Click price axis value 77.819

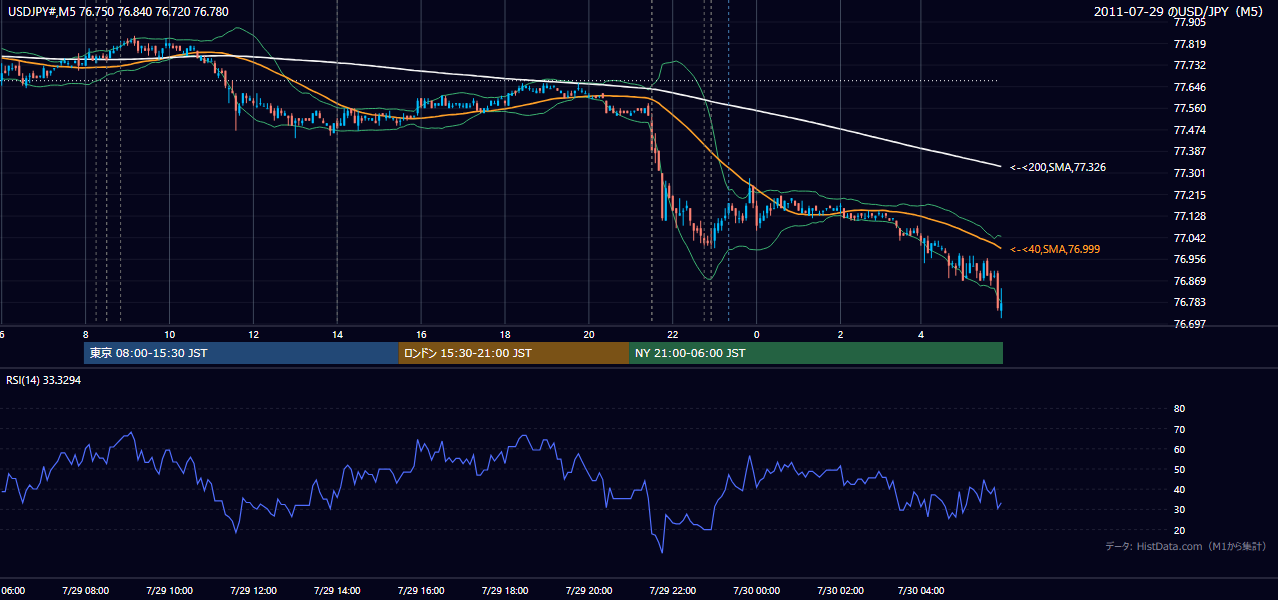tap(1189, 44)
